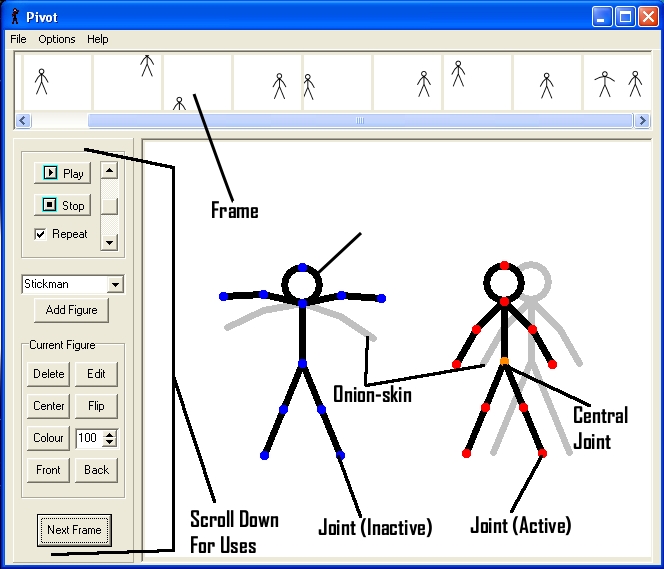The height and width of the screenshot is (569, 664).
Task: Open the Options menu
Action: 57,39
